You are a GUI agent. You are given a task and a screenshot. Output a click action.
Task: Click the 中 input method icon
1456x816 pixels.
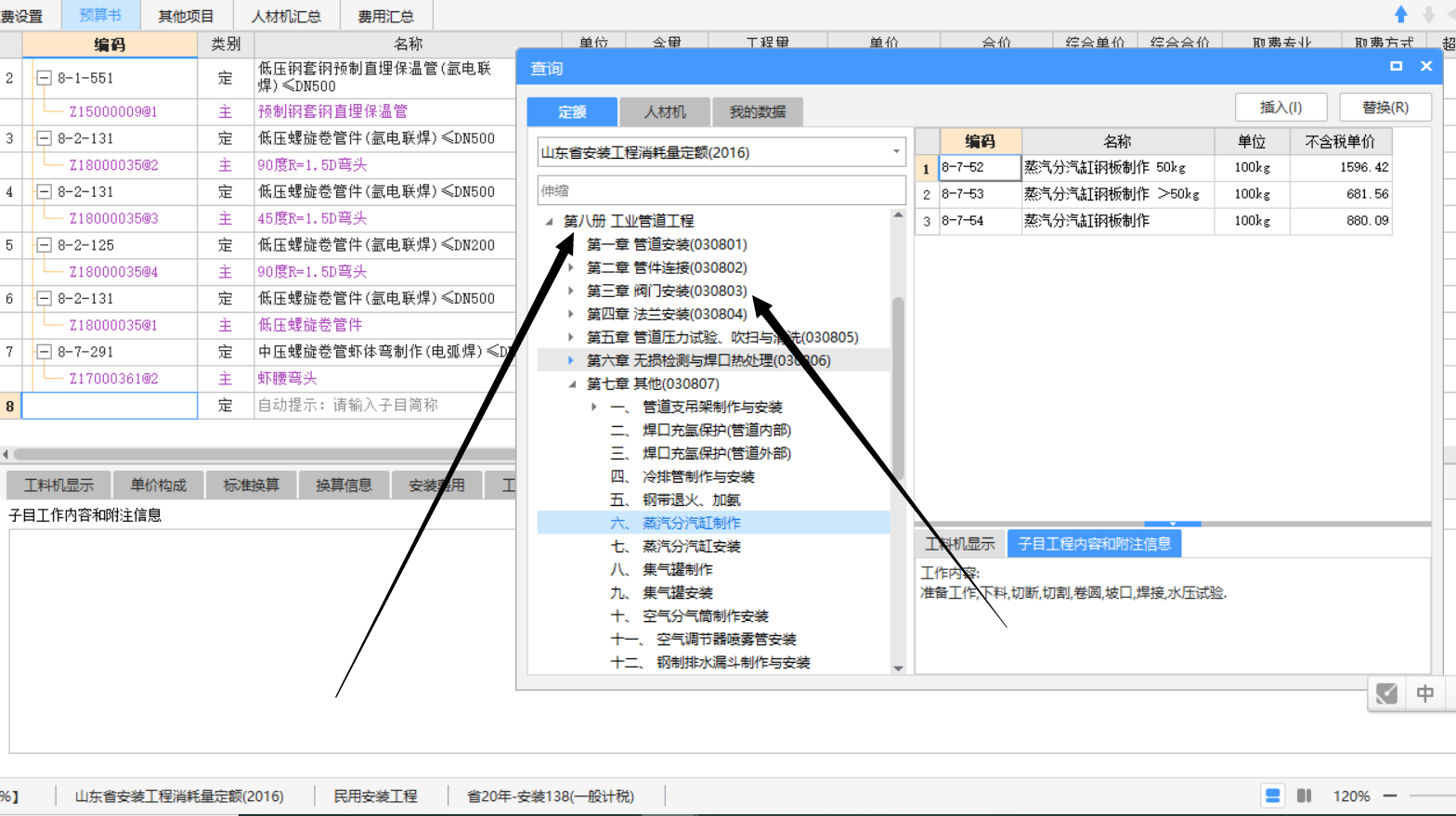1425,693
